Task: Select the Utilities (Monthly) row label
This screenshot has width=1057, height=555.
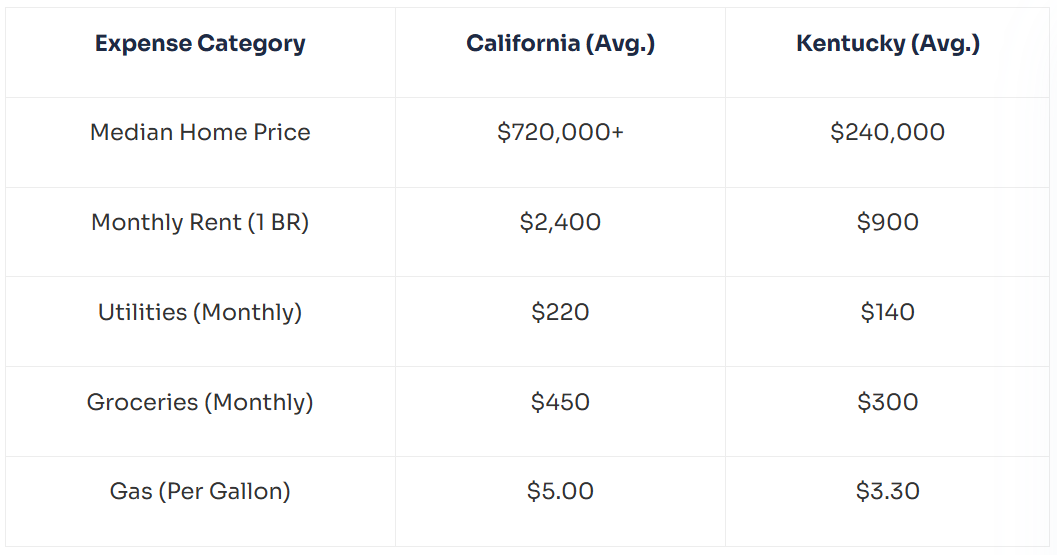Action: tap(200, 312)
